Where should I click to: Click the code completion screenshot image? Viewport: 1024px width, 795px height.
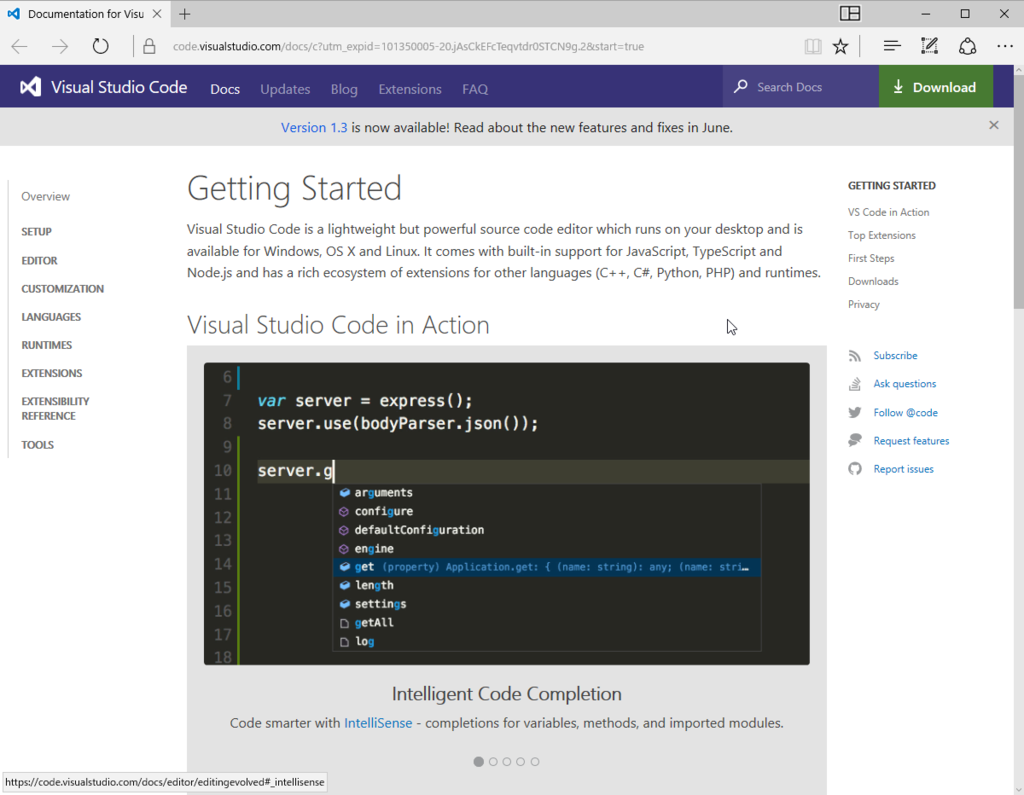tap(507, 513)
